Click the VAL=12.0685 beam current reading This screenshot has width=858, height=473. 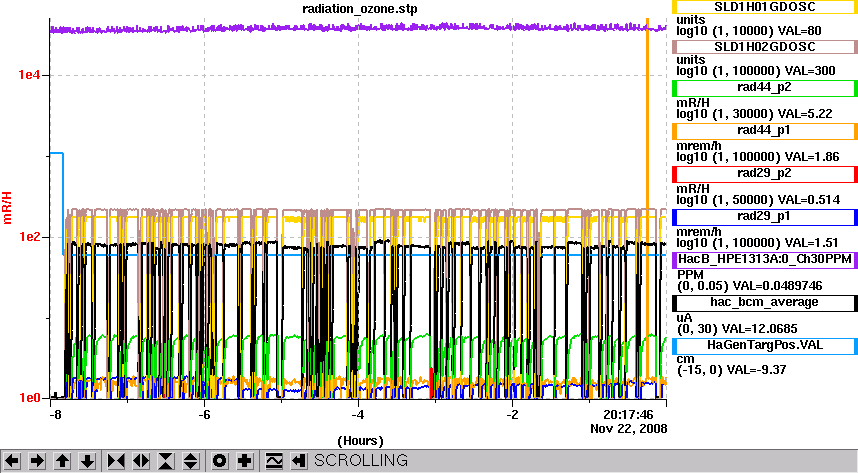click(760, 329)
